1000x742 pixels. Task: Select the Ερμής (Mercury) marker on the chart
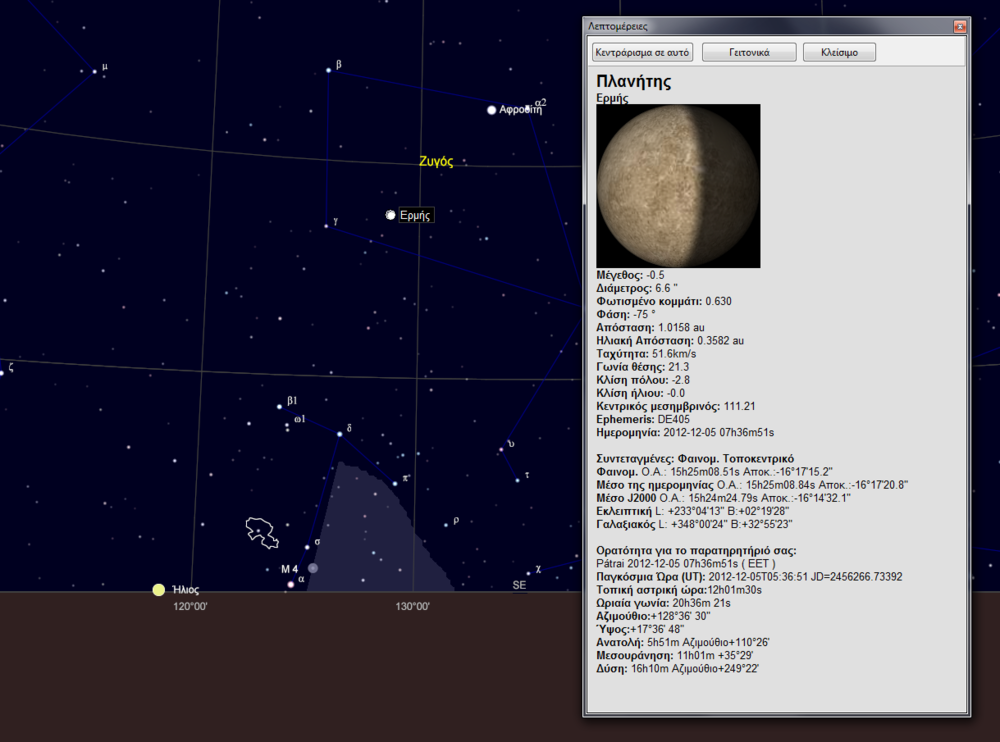click(390, 214)
